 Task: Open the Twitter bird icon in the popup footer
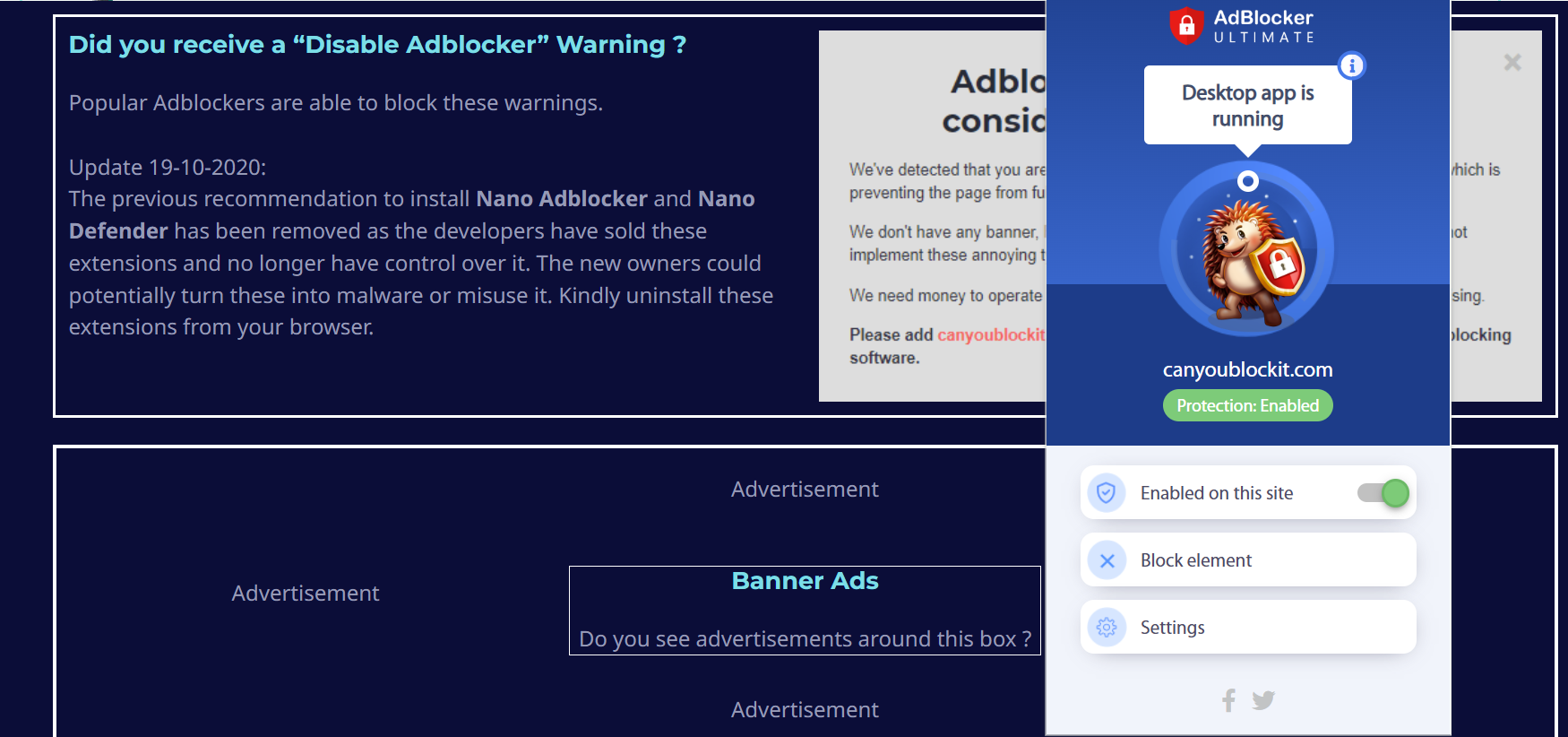coord(1263,700)
